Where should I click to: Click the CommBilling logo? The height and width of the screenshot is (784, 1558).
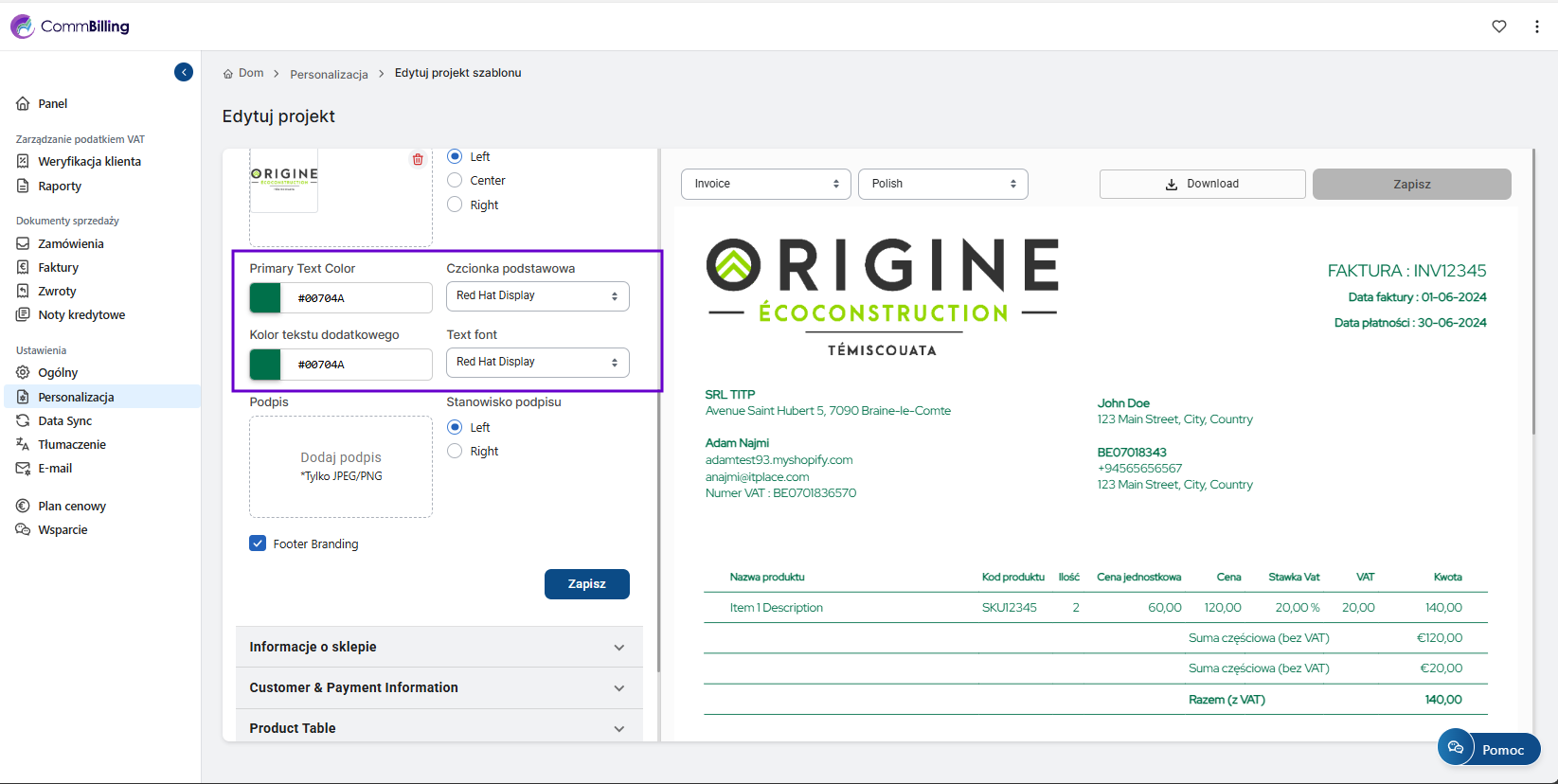(x=70, y=27)
